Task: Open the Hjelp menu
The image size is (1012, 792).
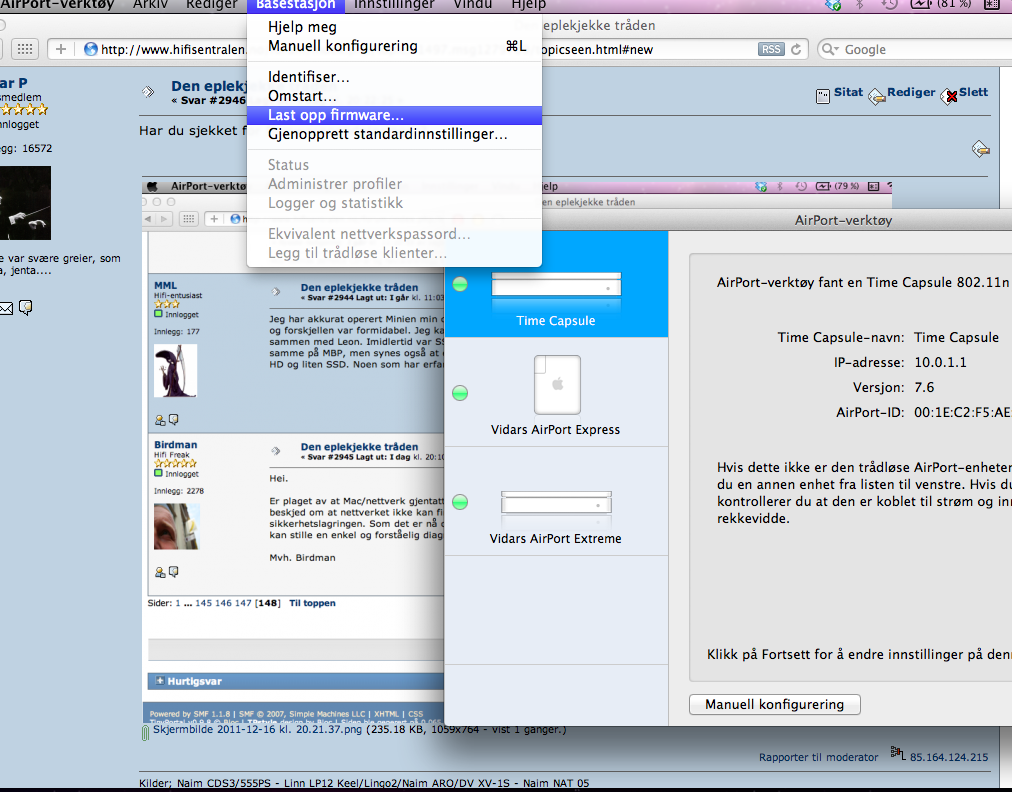Action: tap(528, 5)
